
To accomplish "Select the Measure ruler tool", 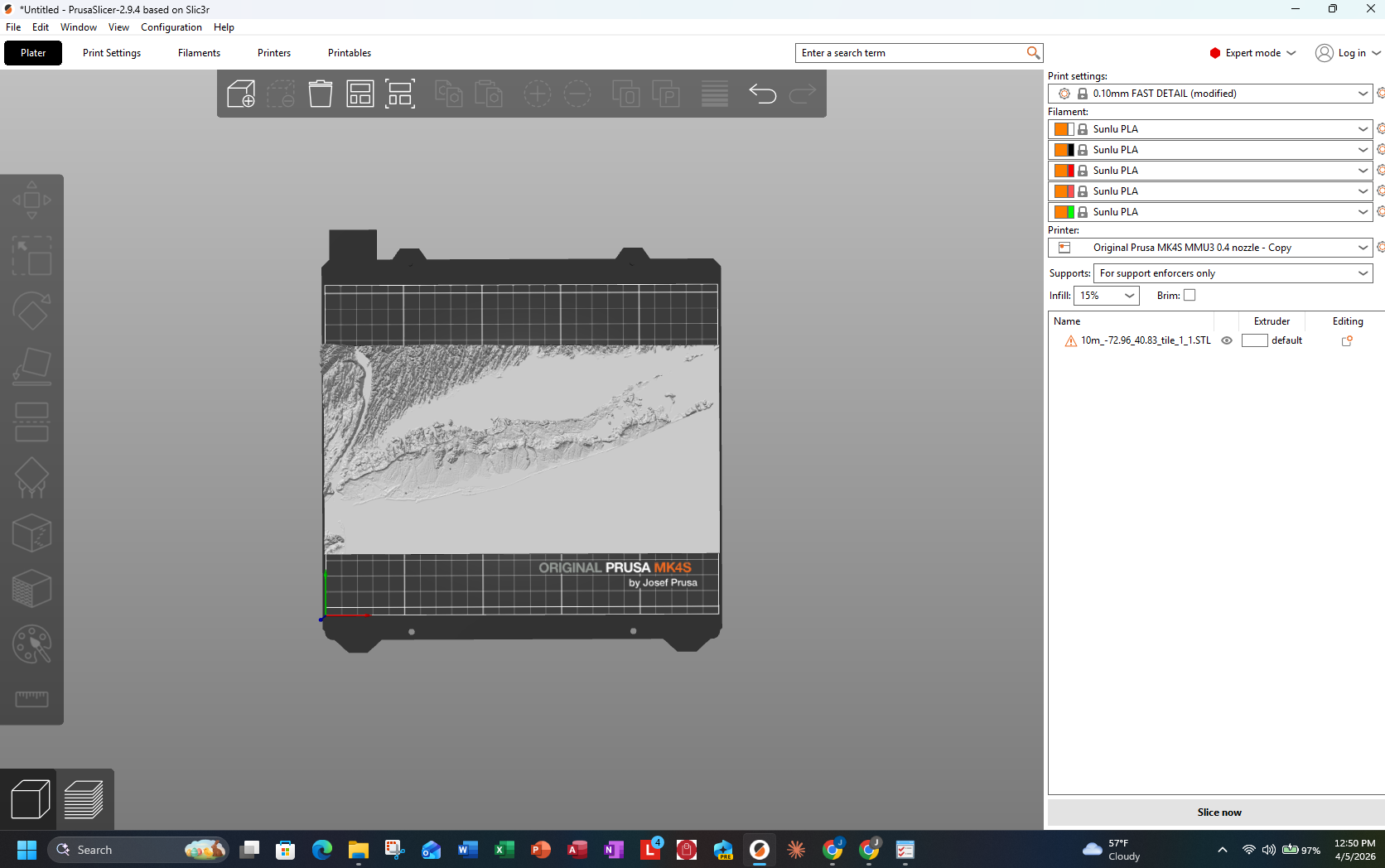I will (x=31, y=698).
